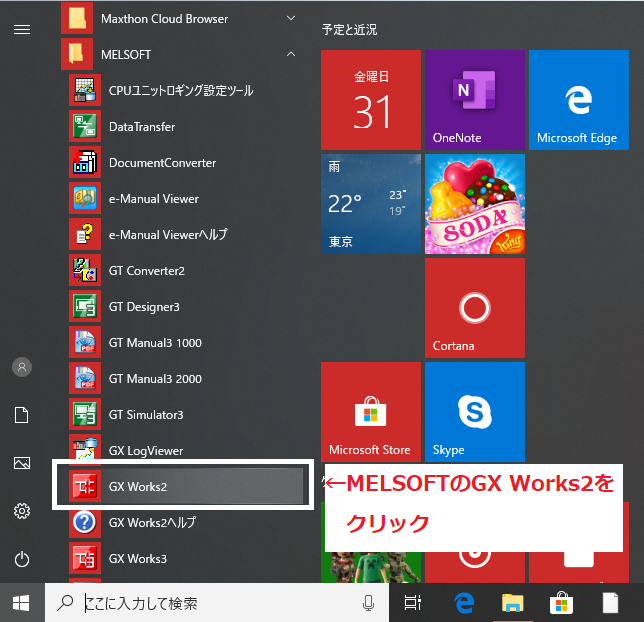Screen dimensions: 644x622
Task: Open Edge from the taskbar
Action: [464, 603]
